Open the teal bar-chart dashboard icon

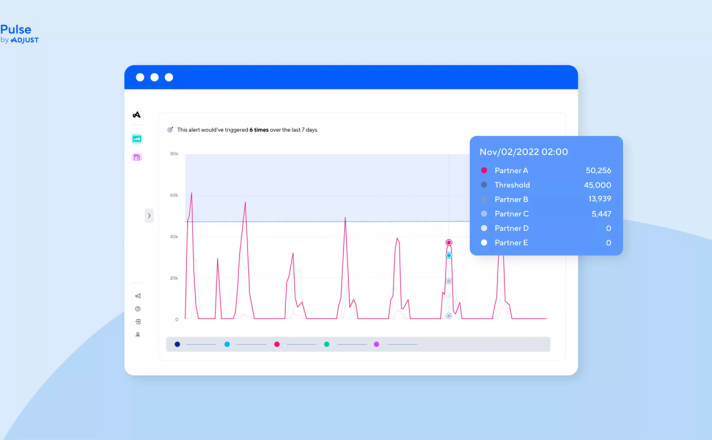137,138
